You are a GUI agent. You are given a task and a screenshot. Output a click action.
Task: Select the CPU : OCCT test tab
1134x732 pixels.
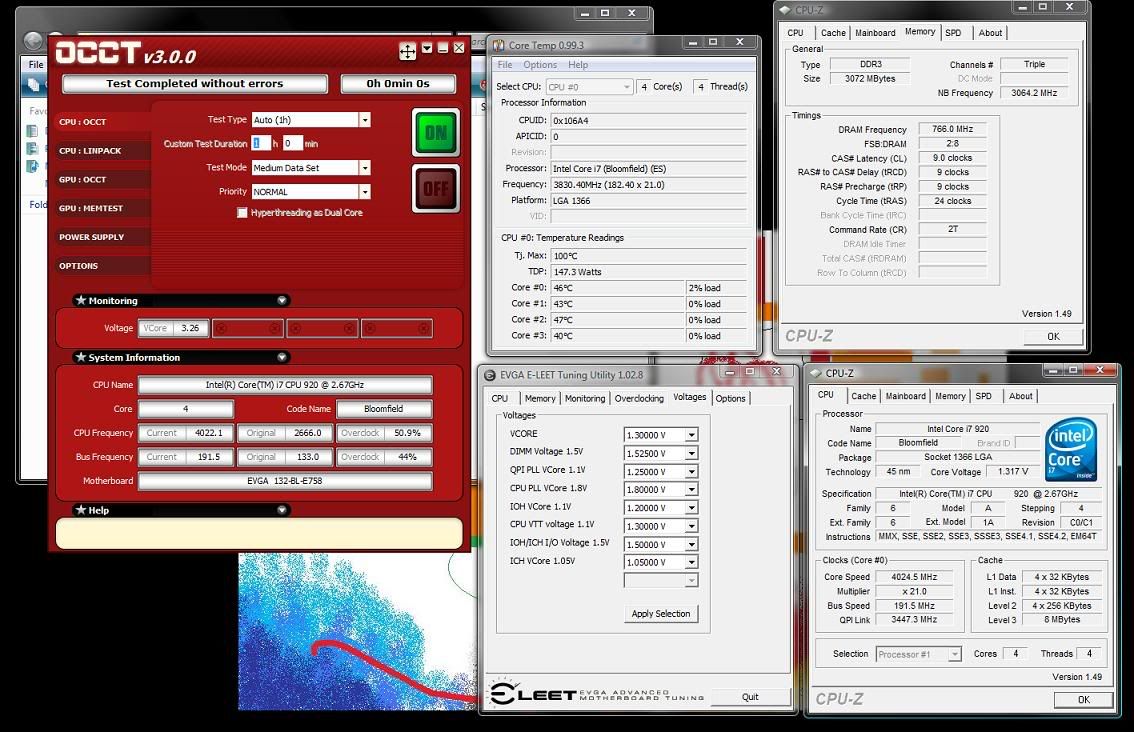pyautogui.click(x=102, y=122)
